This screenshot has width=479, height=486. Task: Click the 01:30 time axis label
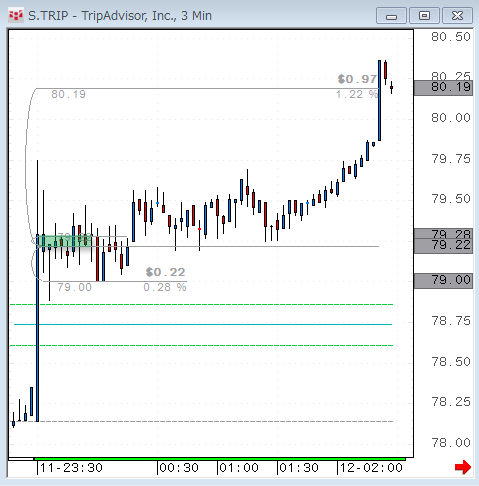[299, 468]
